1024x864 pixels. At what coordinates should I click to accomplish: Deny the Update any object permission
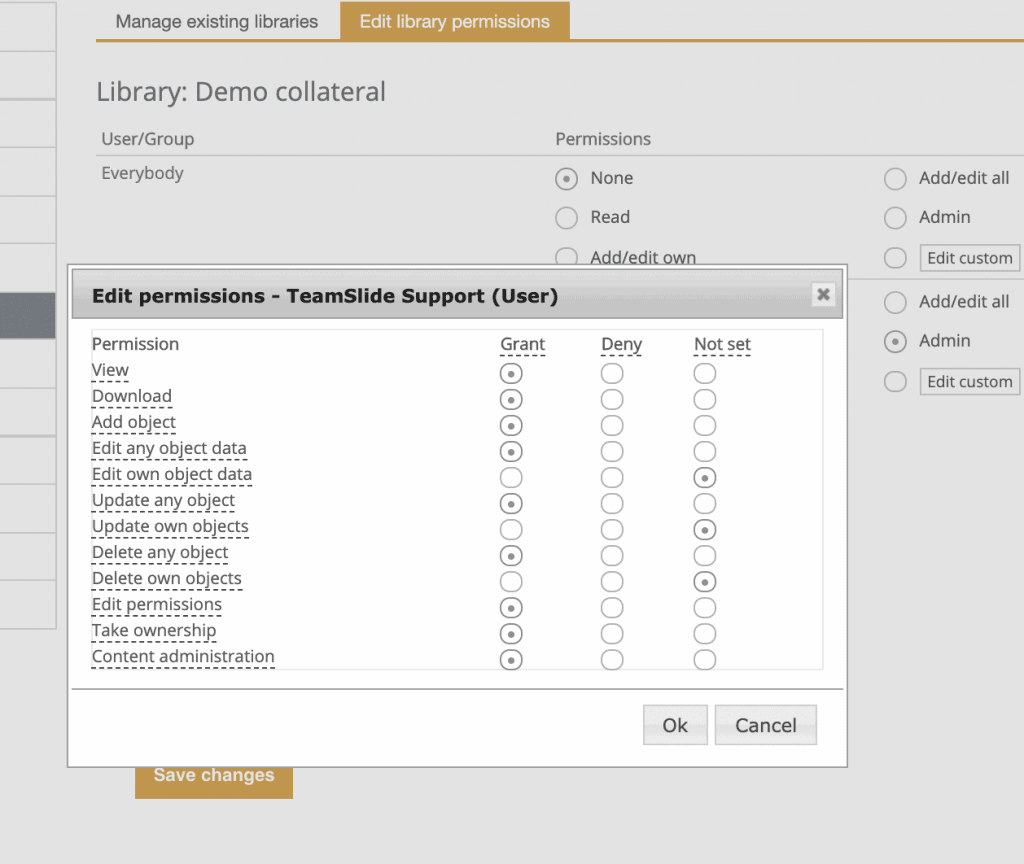(x=611, y=503)
